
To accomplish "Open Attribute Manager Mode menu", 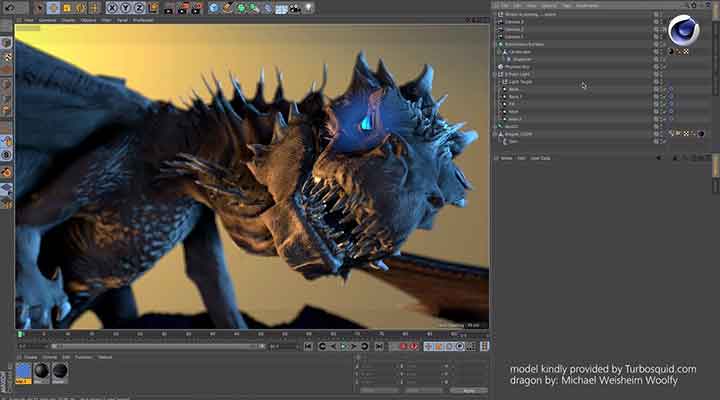I will (x=506, y=158).
